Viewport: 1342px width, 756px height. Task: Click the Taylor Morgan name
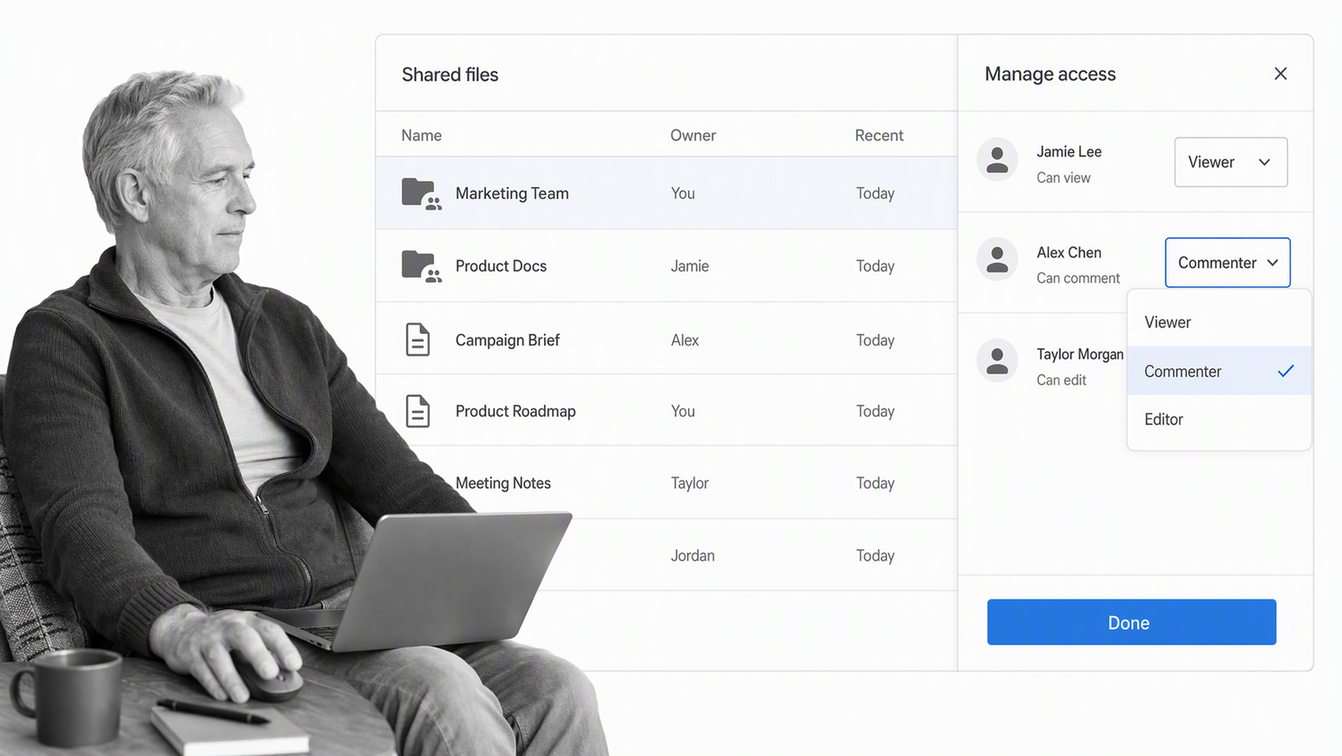coord(1080,354)
